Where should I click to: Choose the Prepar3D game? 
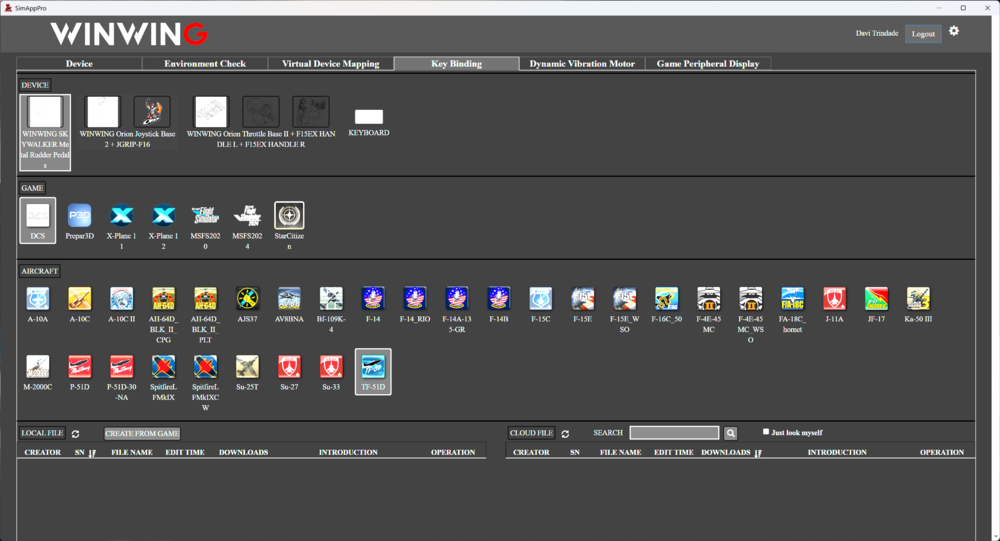80,216
